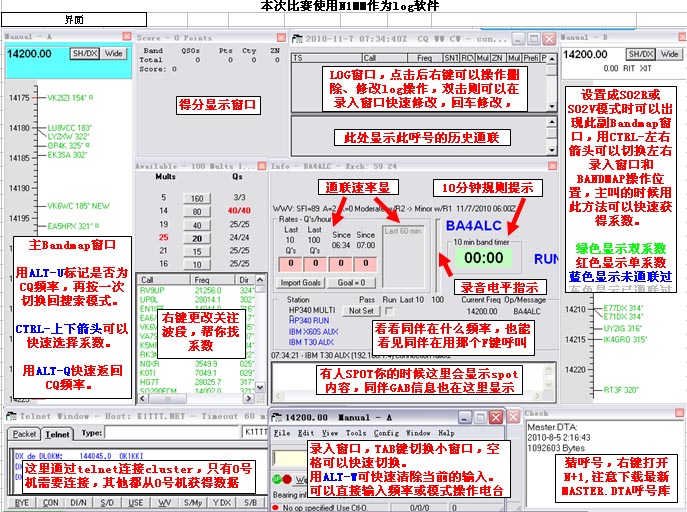
Task: Sort mults list by Call column header
Action: coord(164,279)
